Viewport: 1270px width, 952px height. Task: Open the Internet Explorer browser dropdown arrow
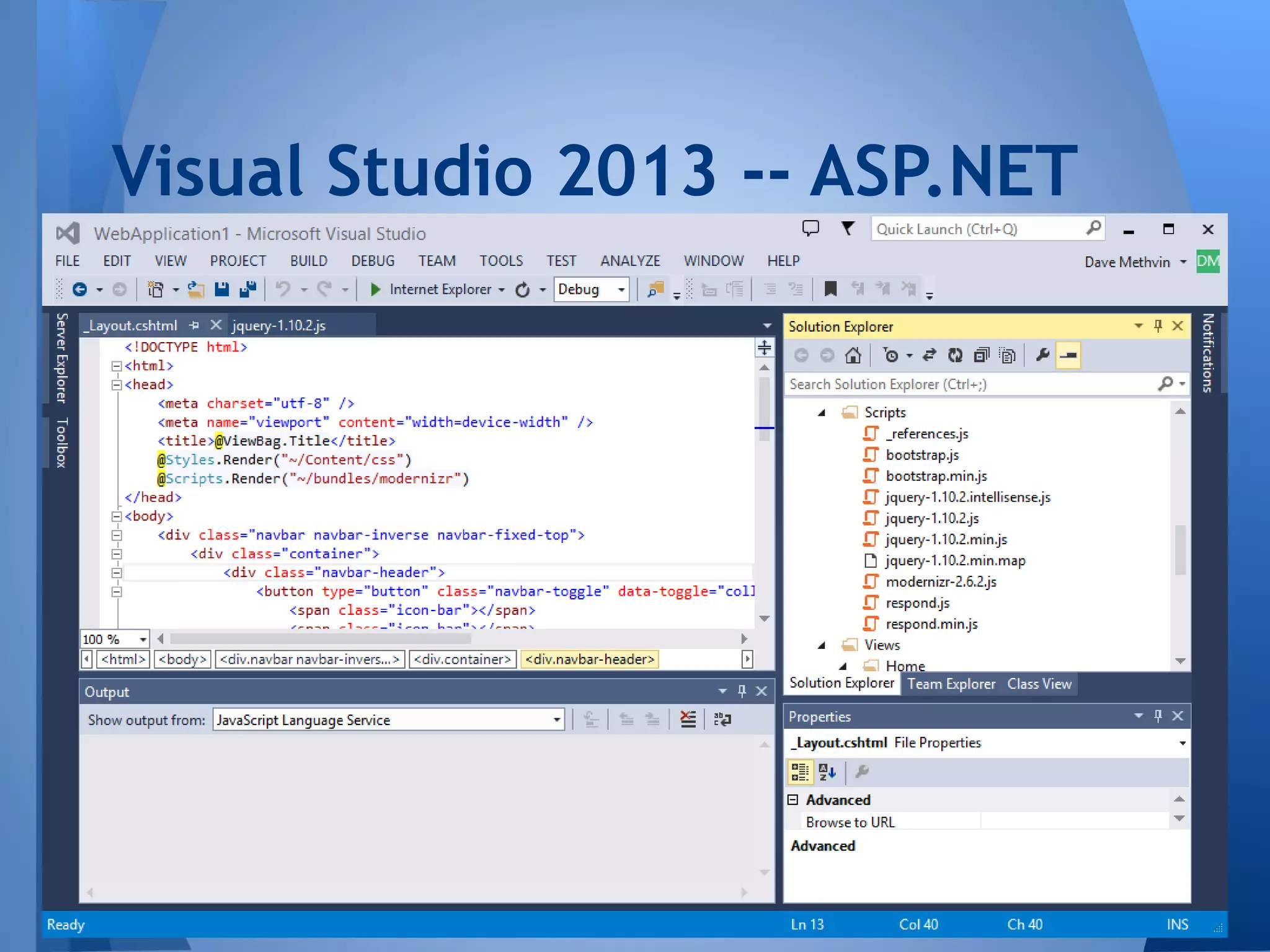[502, 290]
